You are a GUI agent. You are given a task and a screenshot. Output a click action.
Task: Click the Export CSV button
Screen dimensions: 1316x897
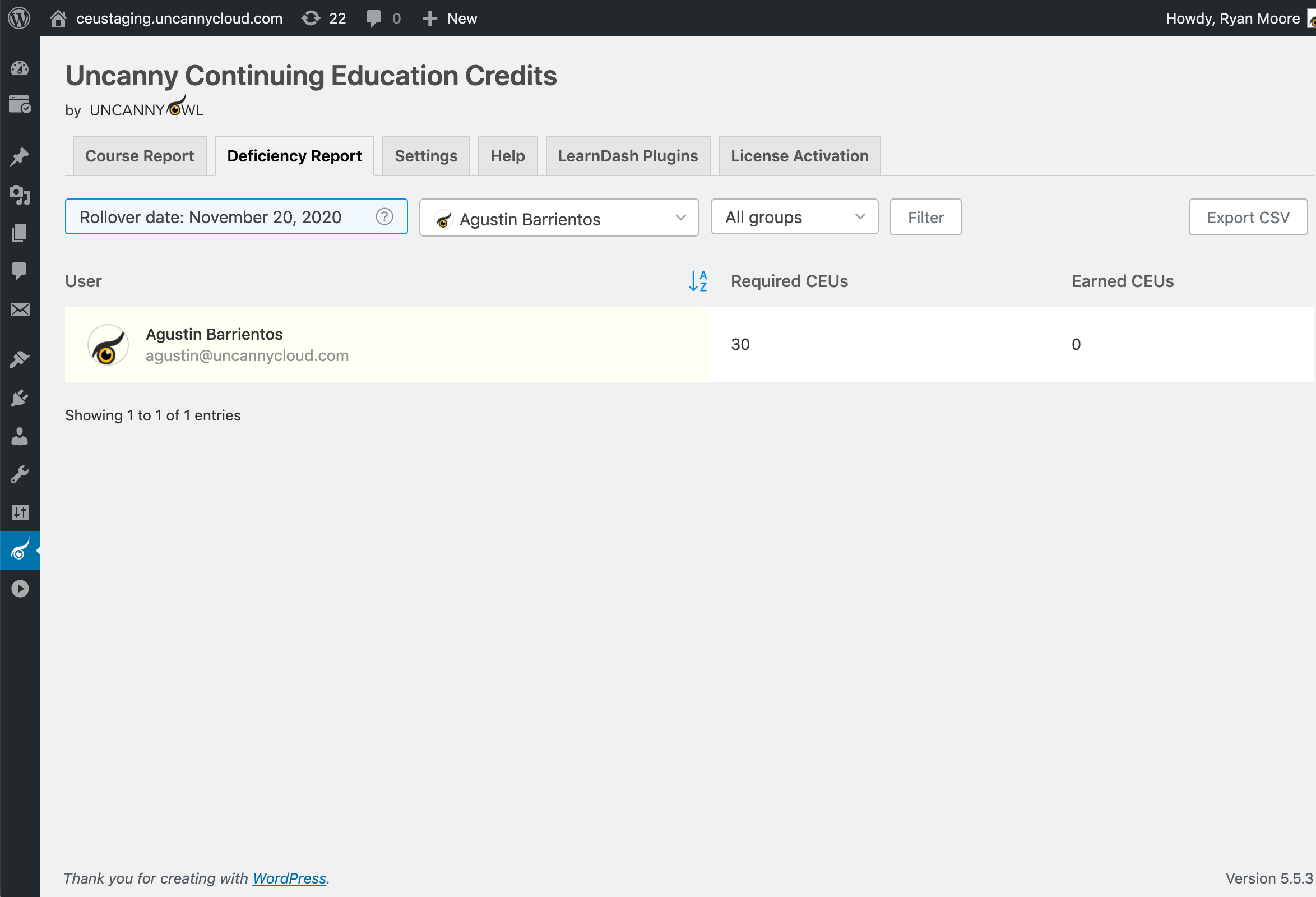click(x=1248, y=218)
